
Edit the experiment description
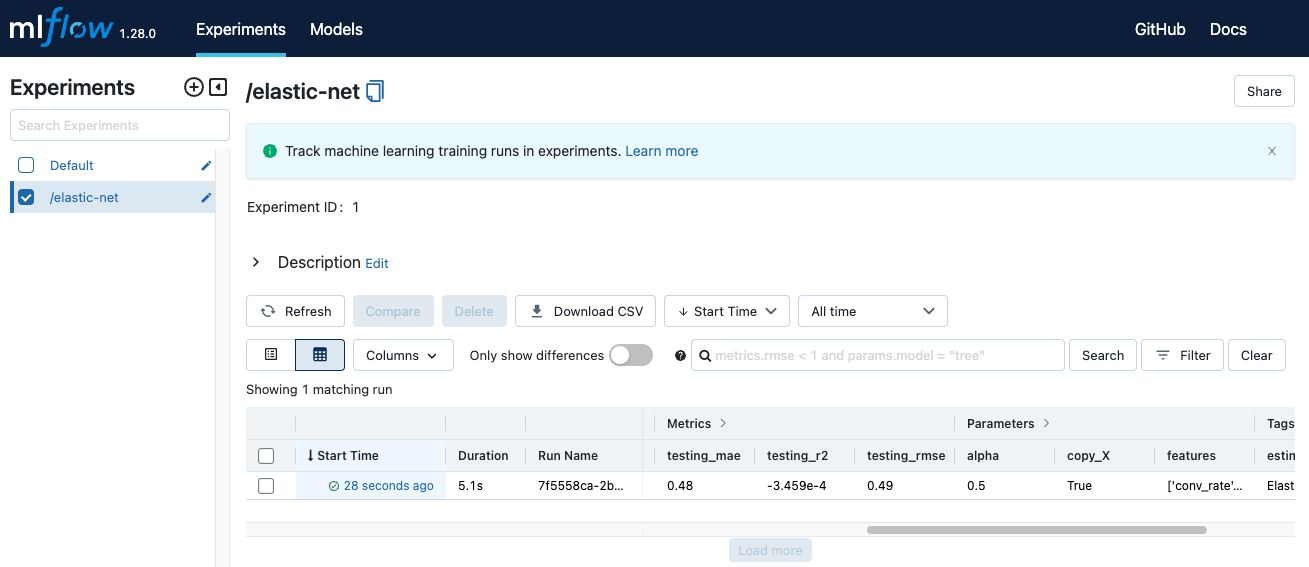pos(377,264)
